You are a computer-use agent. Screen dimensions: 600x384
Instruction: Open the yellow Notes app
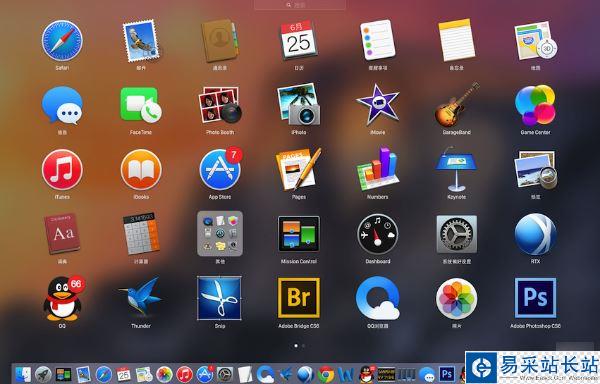tap(457, 41)
